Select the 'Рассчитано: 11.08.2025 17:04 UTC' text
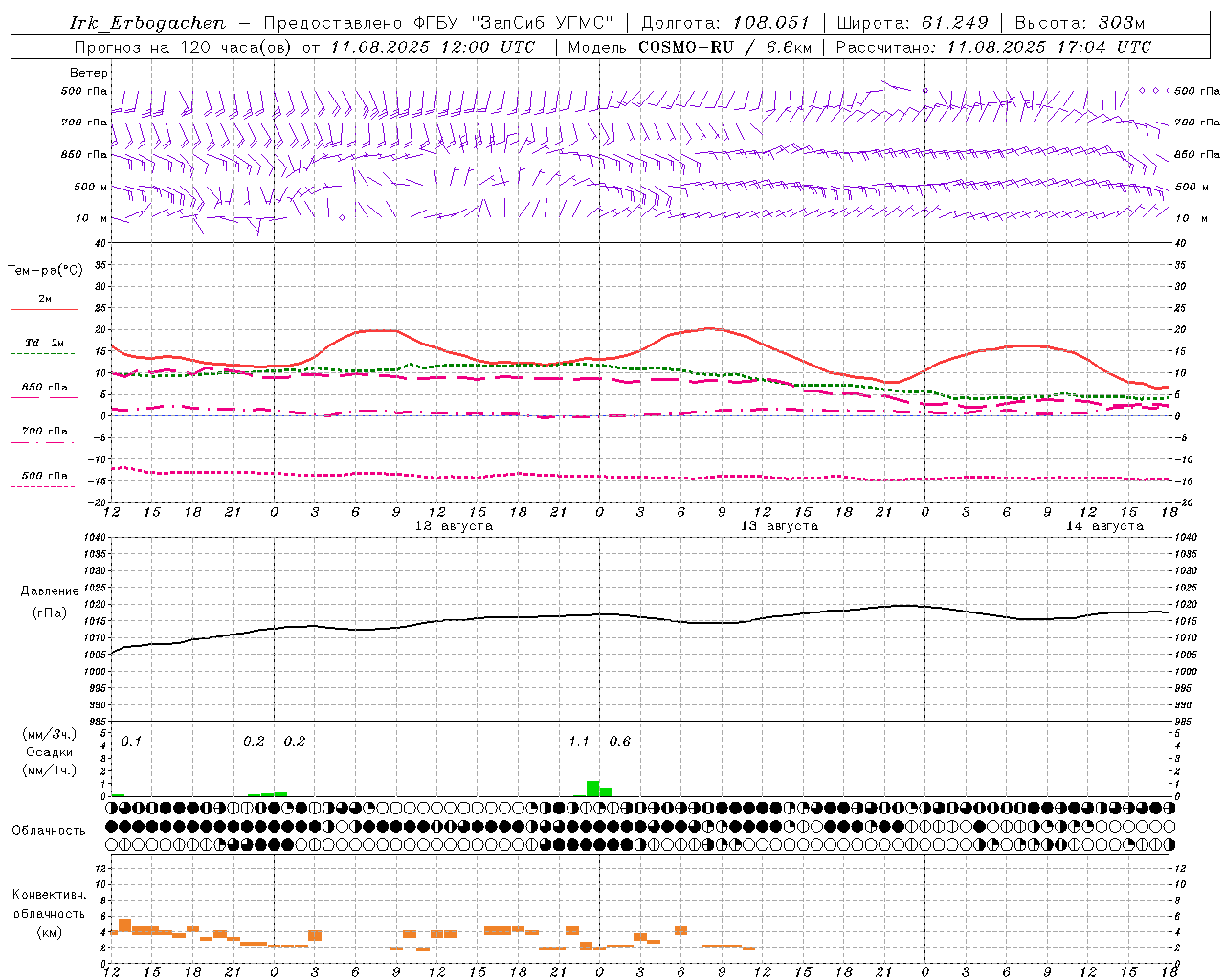1225x980 pixels. tap(993, 47)
